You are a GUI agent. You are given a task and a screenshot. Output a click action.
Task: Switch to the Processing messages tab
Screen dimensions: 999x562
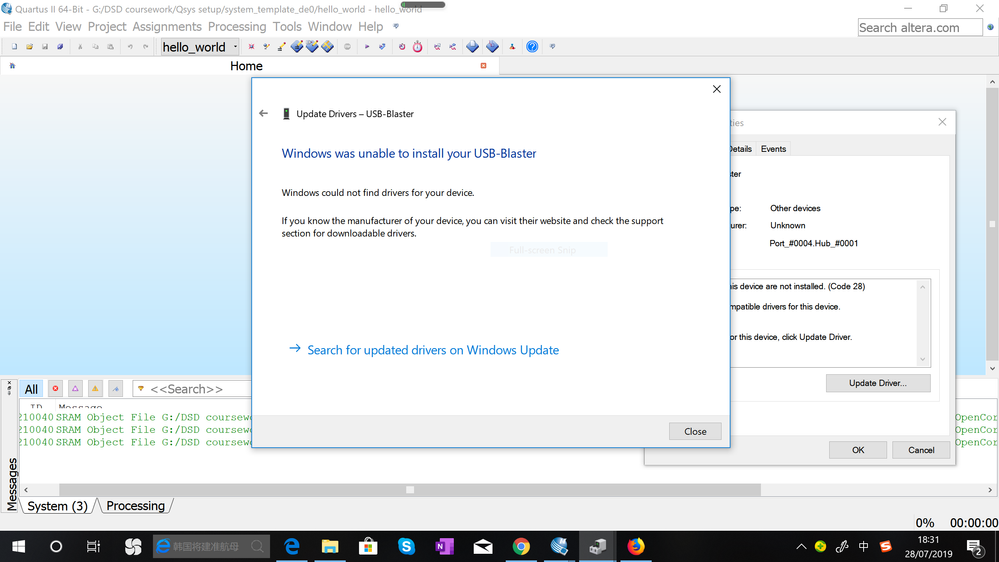pyautogui.click(x=135, y=506)
